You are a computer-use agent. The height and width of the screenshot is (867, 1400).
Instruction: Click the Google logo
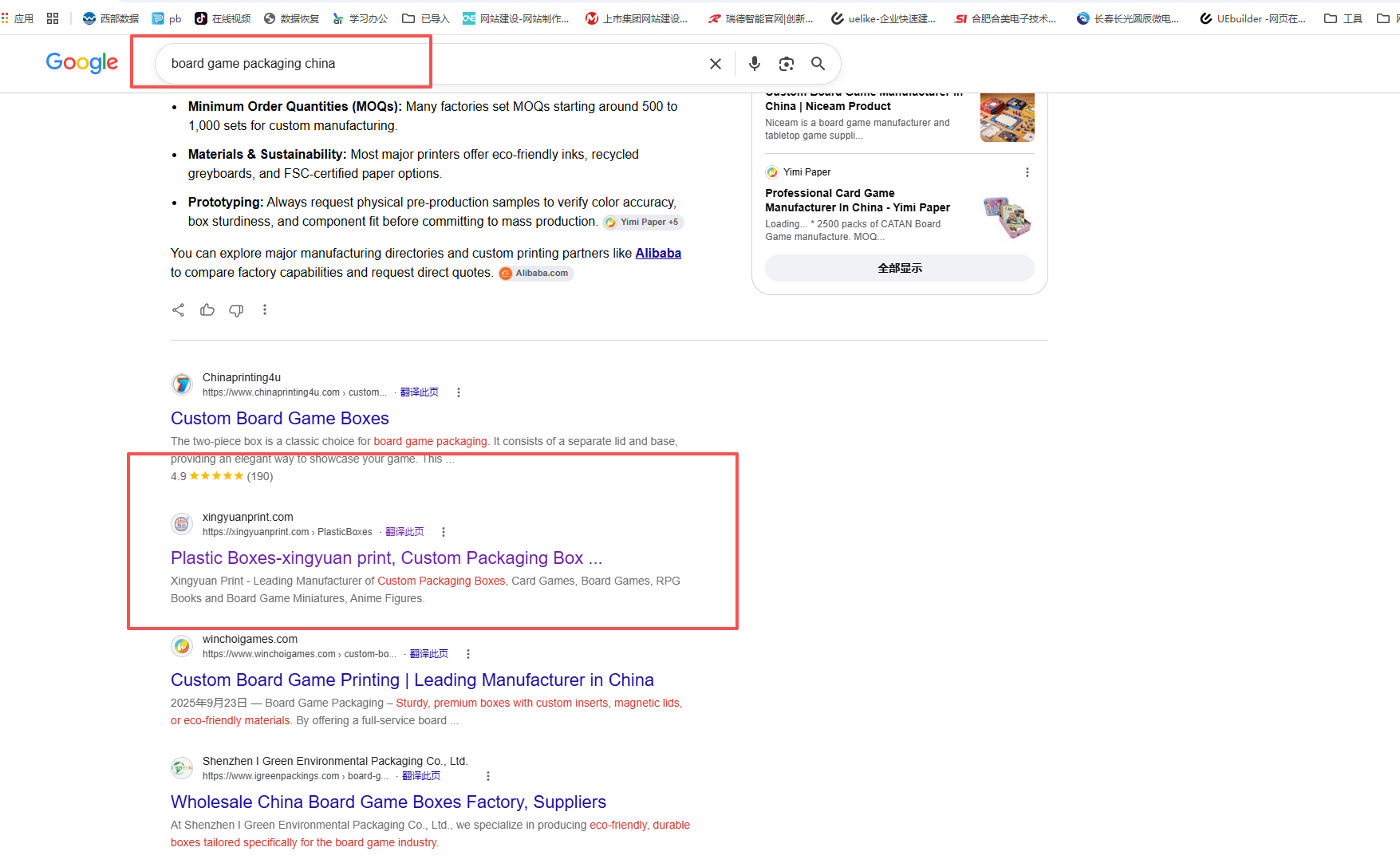(x=81, y=63)
